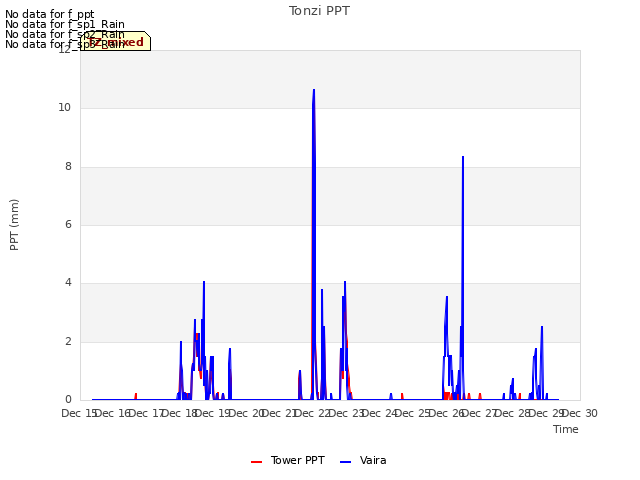This screenshot has width=640, height=480.
Task: Click the TZ_mixed annotation box
Action: click(116, 41)
